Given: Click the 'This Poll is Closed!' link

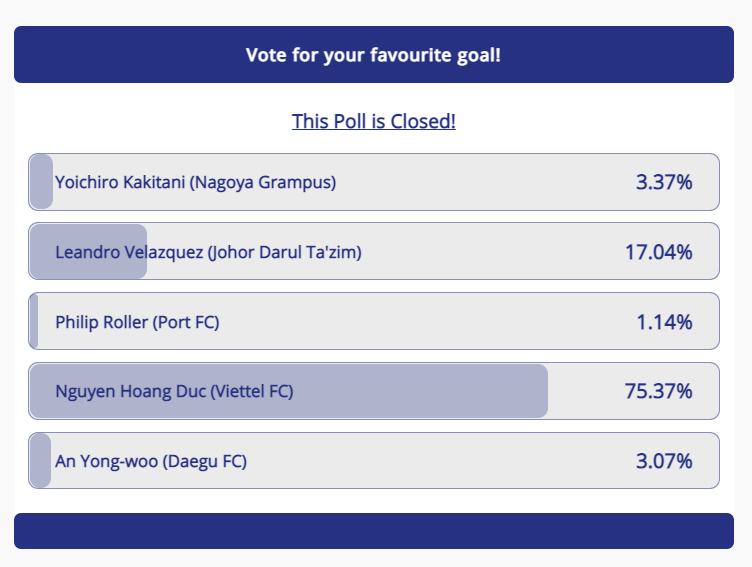Looking at the screenshot, I should [374, 121].
